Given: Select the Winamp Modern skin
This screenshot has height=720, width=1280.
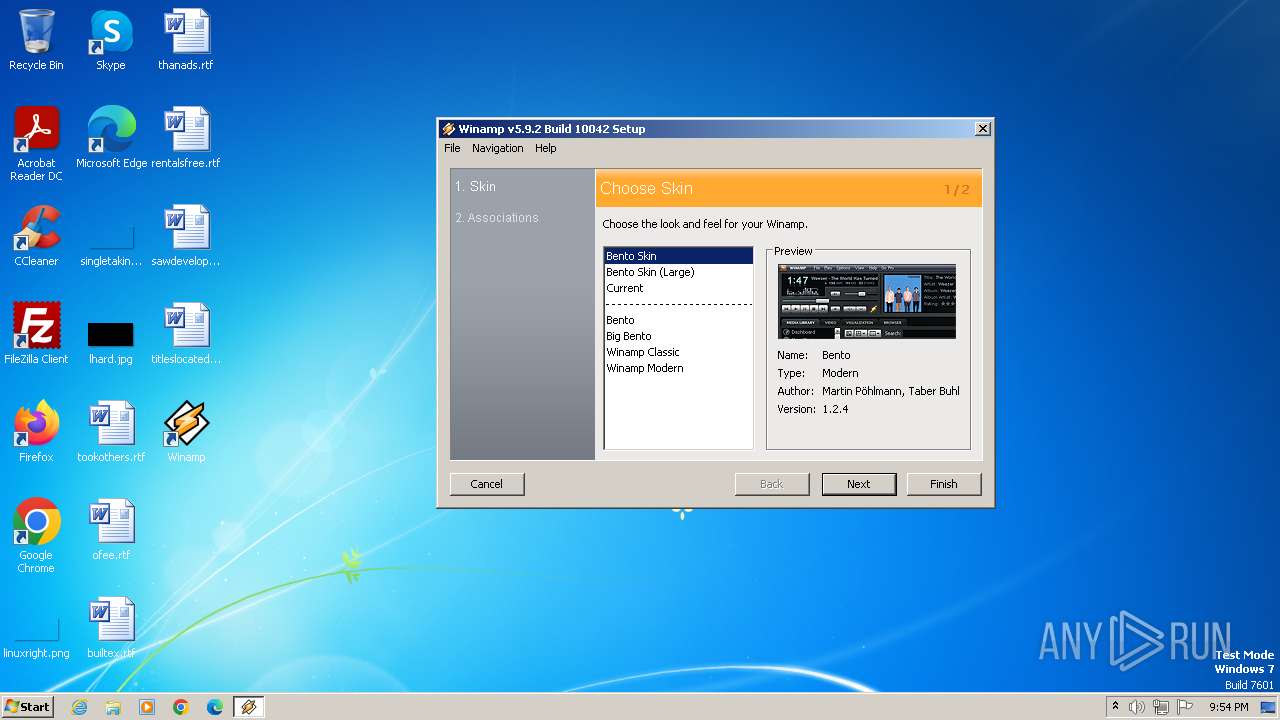Looking at the screenshot, I should [678, 368].
